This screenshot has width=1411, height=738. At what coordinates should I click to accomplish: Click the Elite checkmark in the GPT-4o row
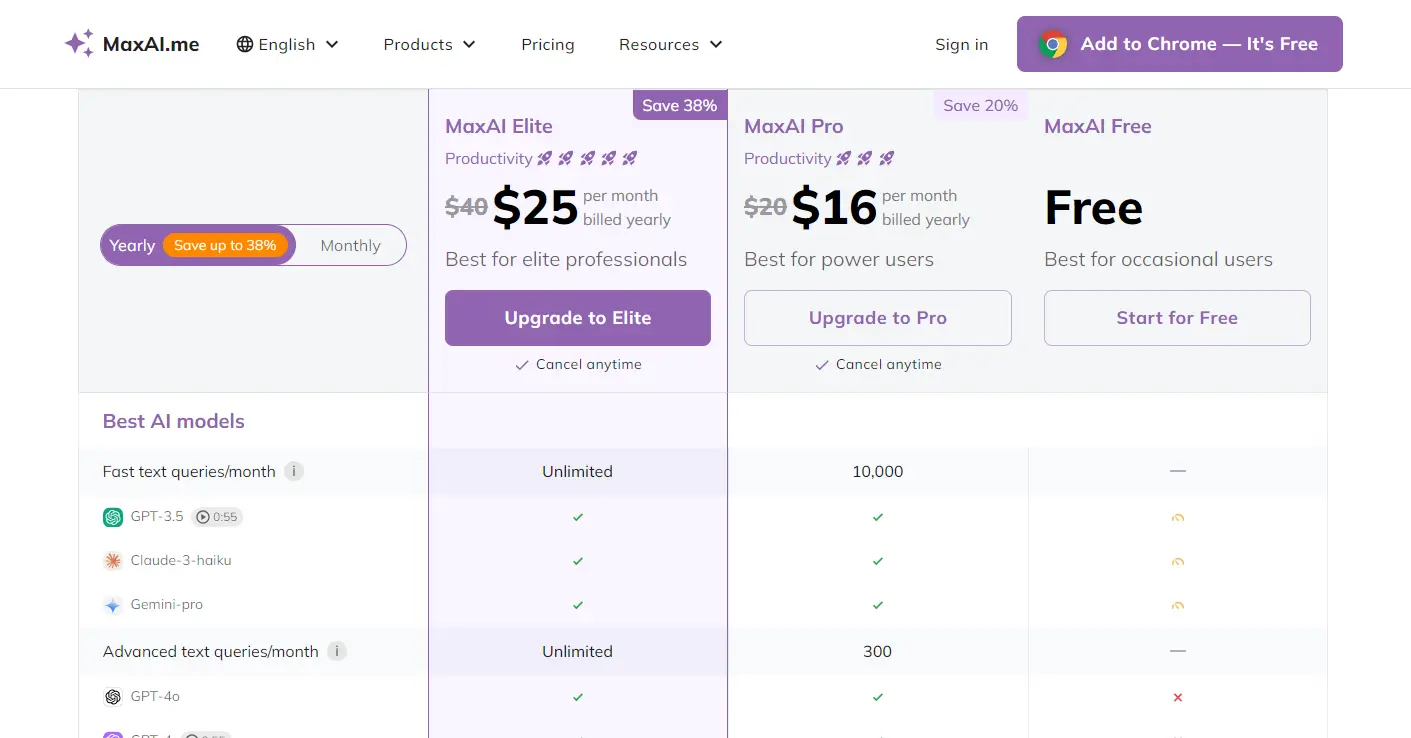pos(578,697)
